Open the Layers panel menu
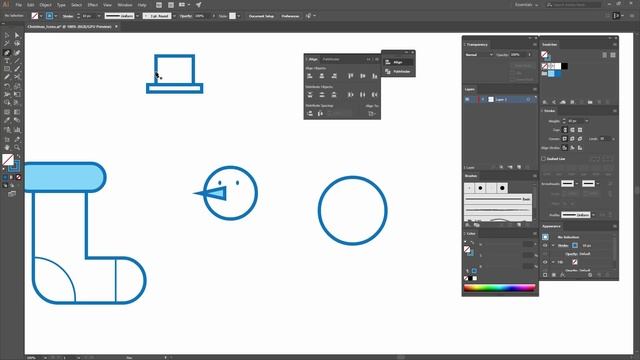Screen dimensions: 640x360 (x=534, y=89)
